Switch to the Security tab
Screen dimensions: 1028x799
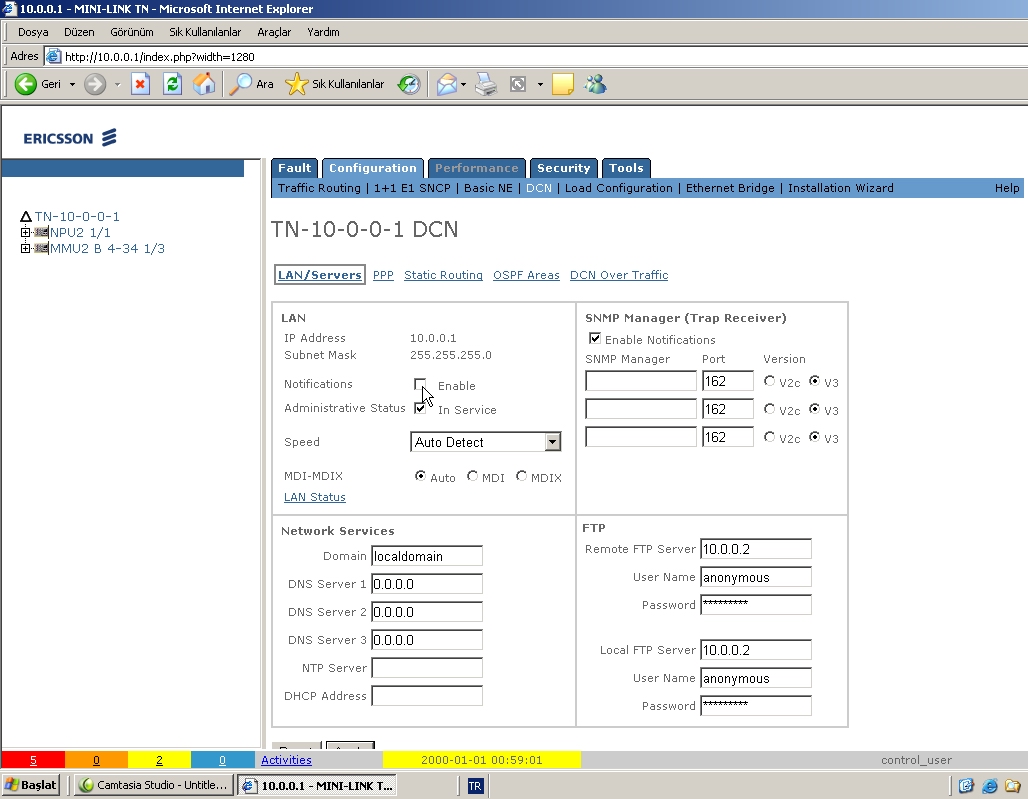[564, 168]
